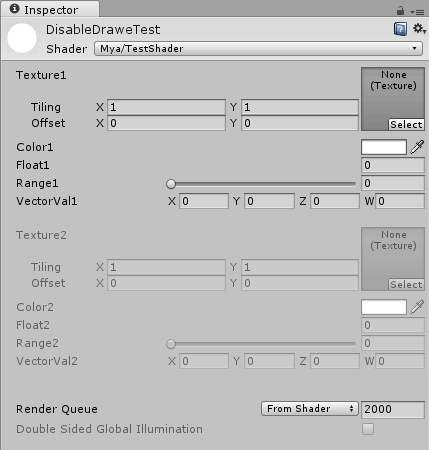This screenshot has width=429, height=450.
Task: Switch to the Inspector tab
Action: [x=50, y=9]
